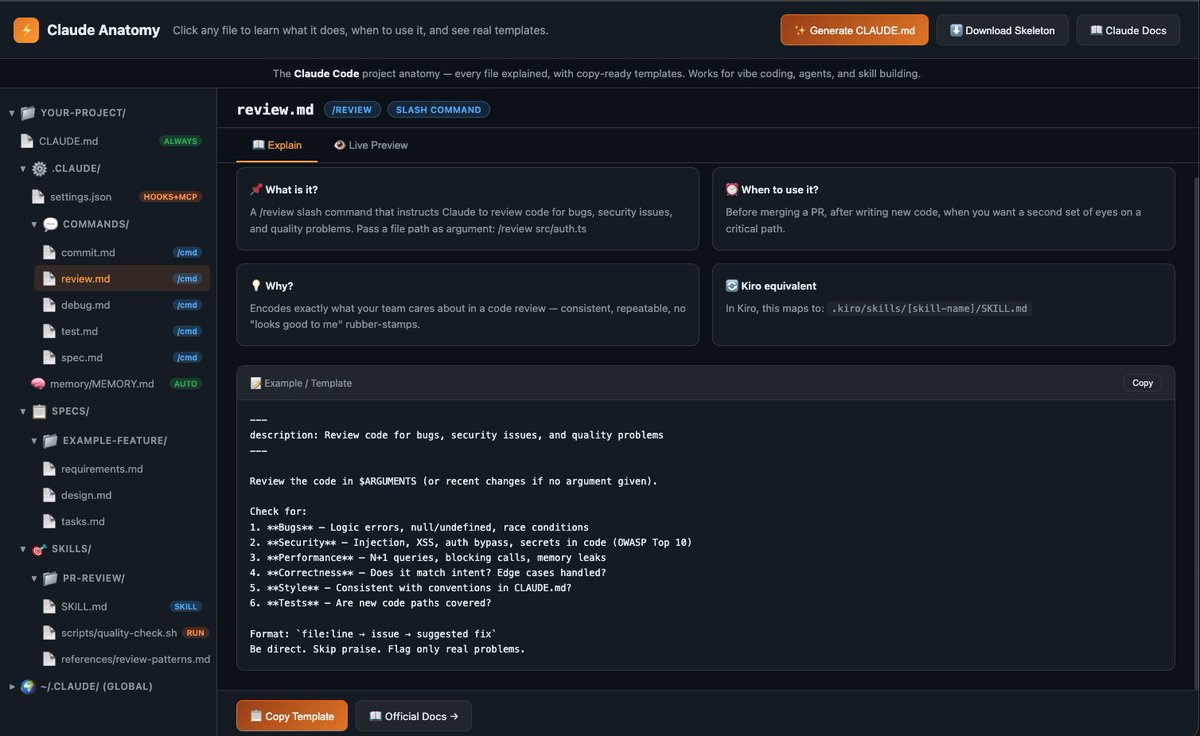The width and height of the screenshot is (1200, 736).
Task: Collapse the PR-REVIEW/ folder arrow
Action: 35,579
